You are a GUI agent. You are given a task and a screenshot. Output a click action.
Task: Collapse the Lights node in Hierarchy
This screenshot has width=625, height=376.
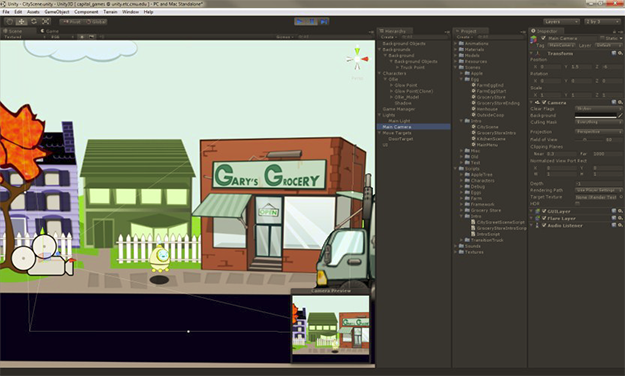pyautogui.click(x=380, y=115)
